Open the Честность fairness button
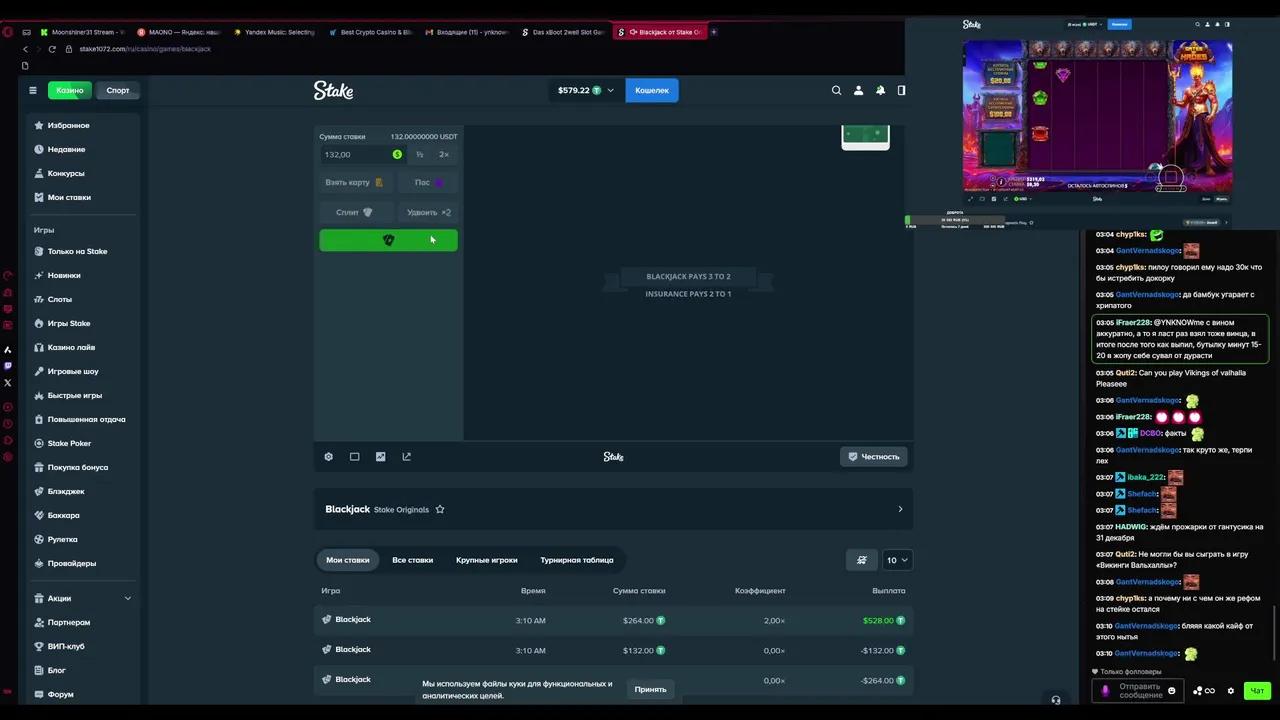The height and width of the screenshot is (720, 1280). tap(874, 457)
